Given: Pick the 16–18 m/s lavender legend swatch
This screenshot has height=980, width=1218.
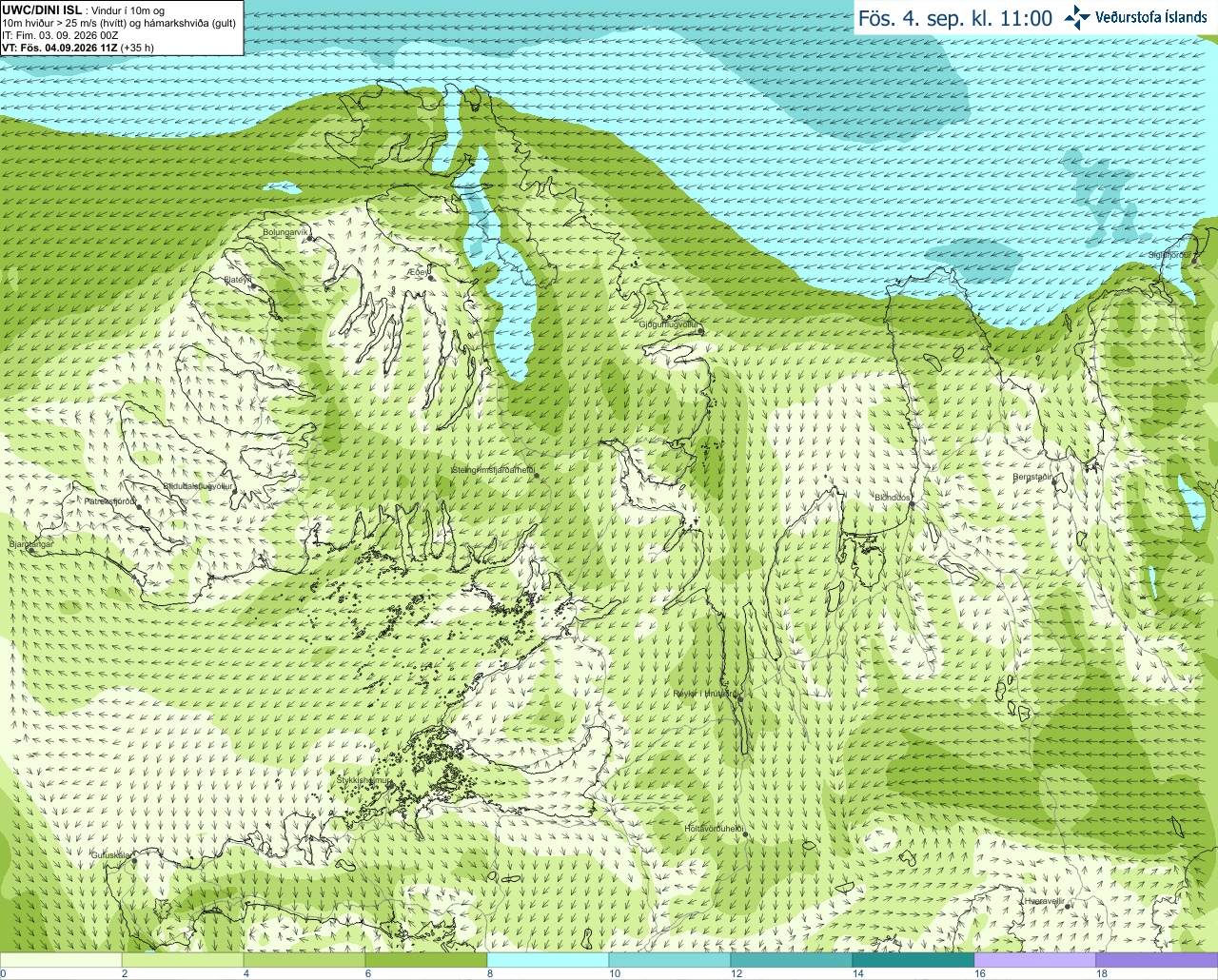Looking at the screenshot, I should 1035,960.
